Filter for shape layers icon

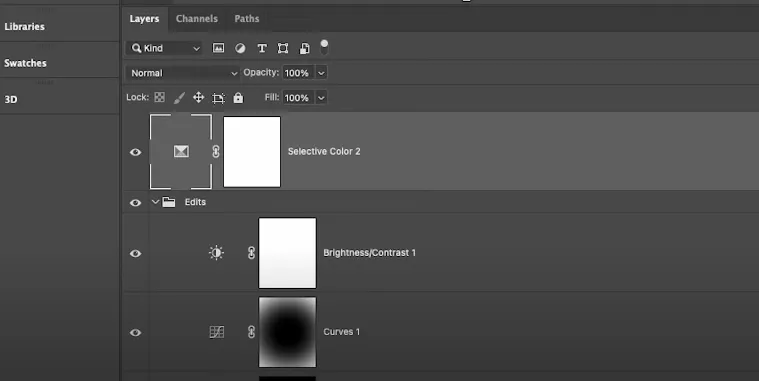(283, 48)
